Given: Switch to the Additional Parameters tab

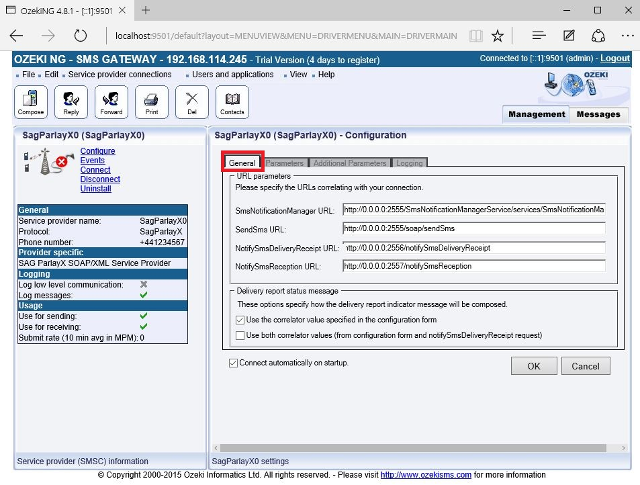Looking at the screenshot, I should point(350,163).
